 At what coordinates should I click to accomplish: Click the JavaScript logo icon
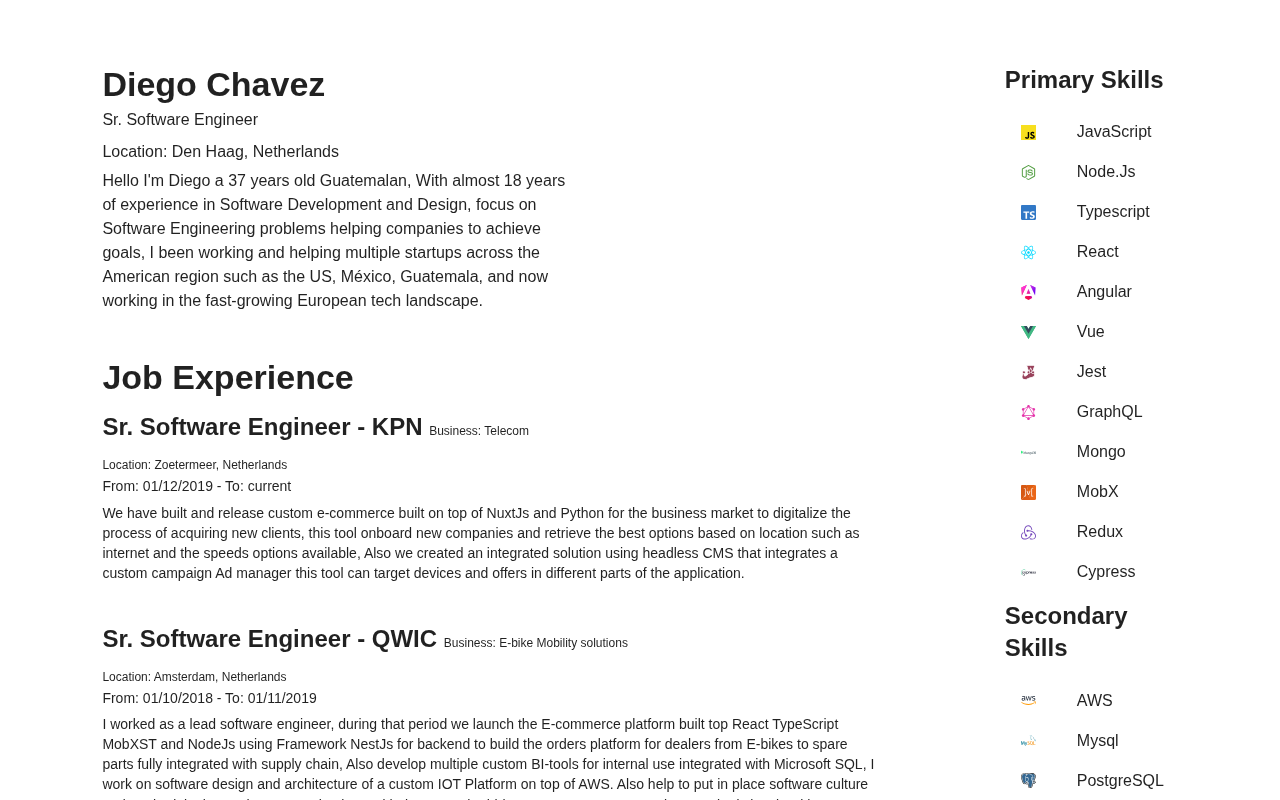(1028, 132)
